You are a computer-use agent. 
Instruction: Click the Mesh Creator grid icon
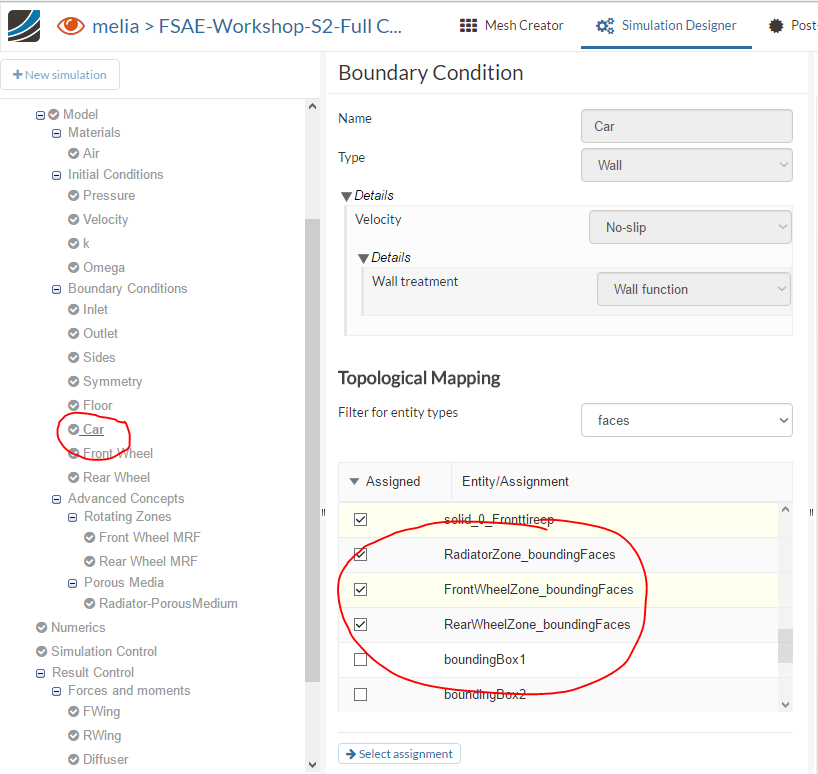(468, 26)
